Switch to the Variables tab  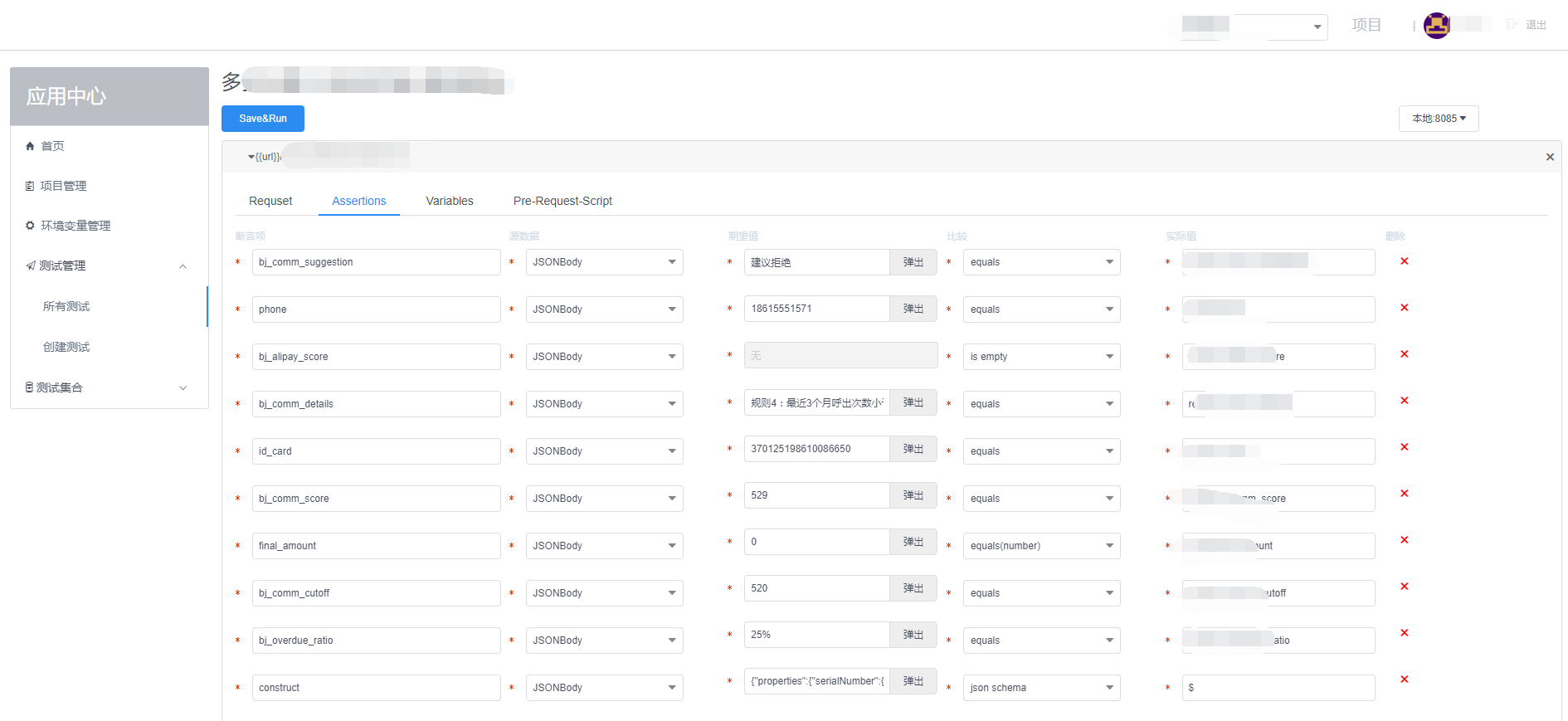point(450,201)
